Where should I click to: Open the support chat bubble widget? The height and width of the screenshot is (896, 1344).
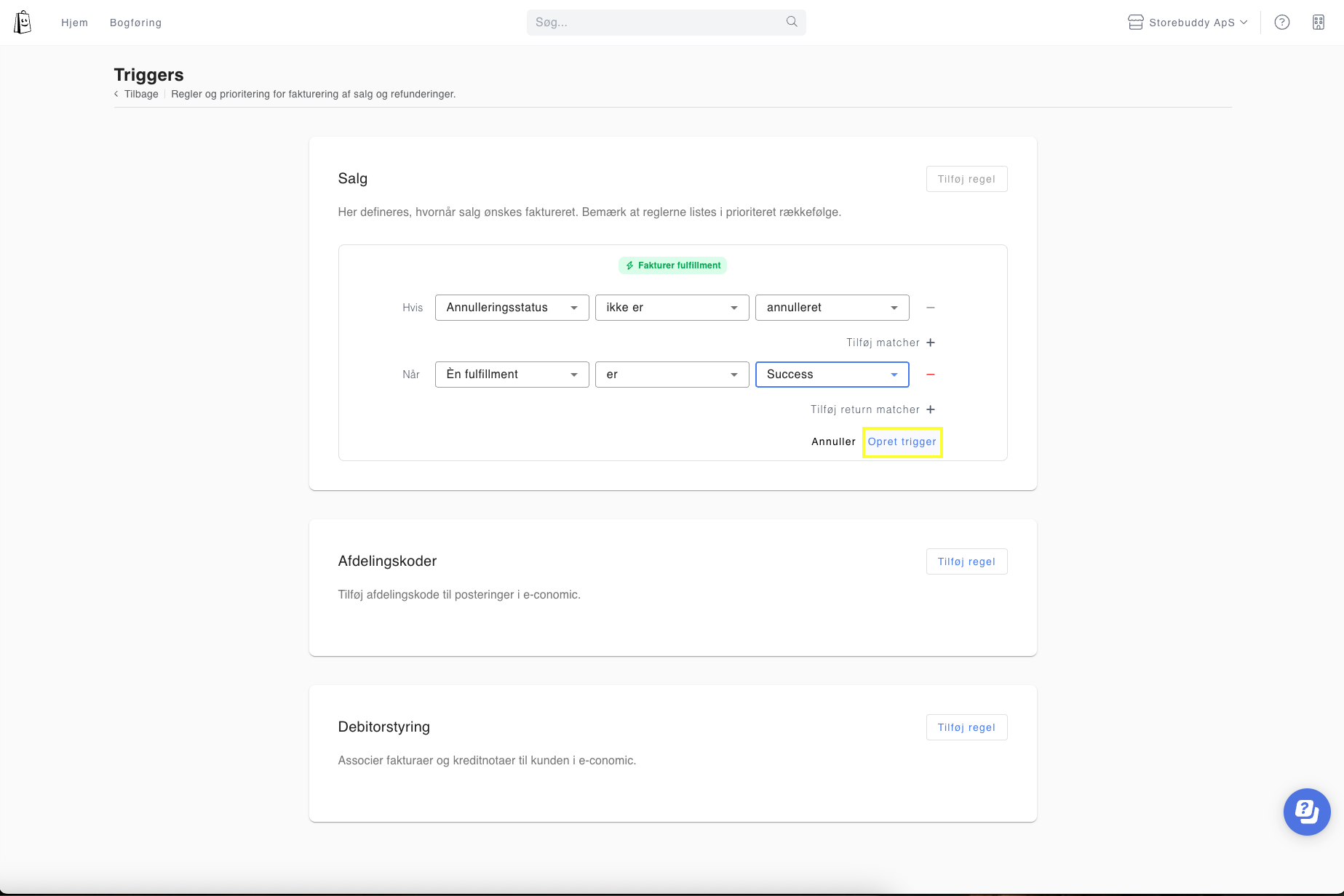[x=1306, y=811]
